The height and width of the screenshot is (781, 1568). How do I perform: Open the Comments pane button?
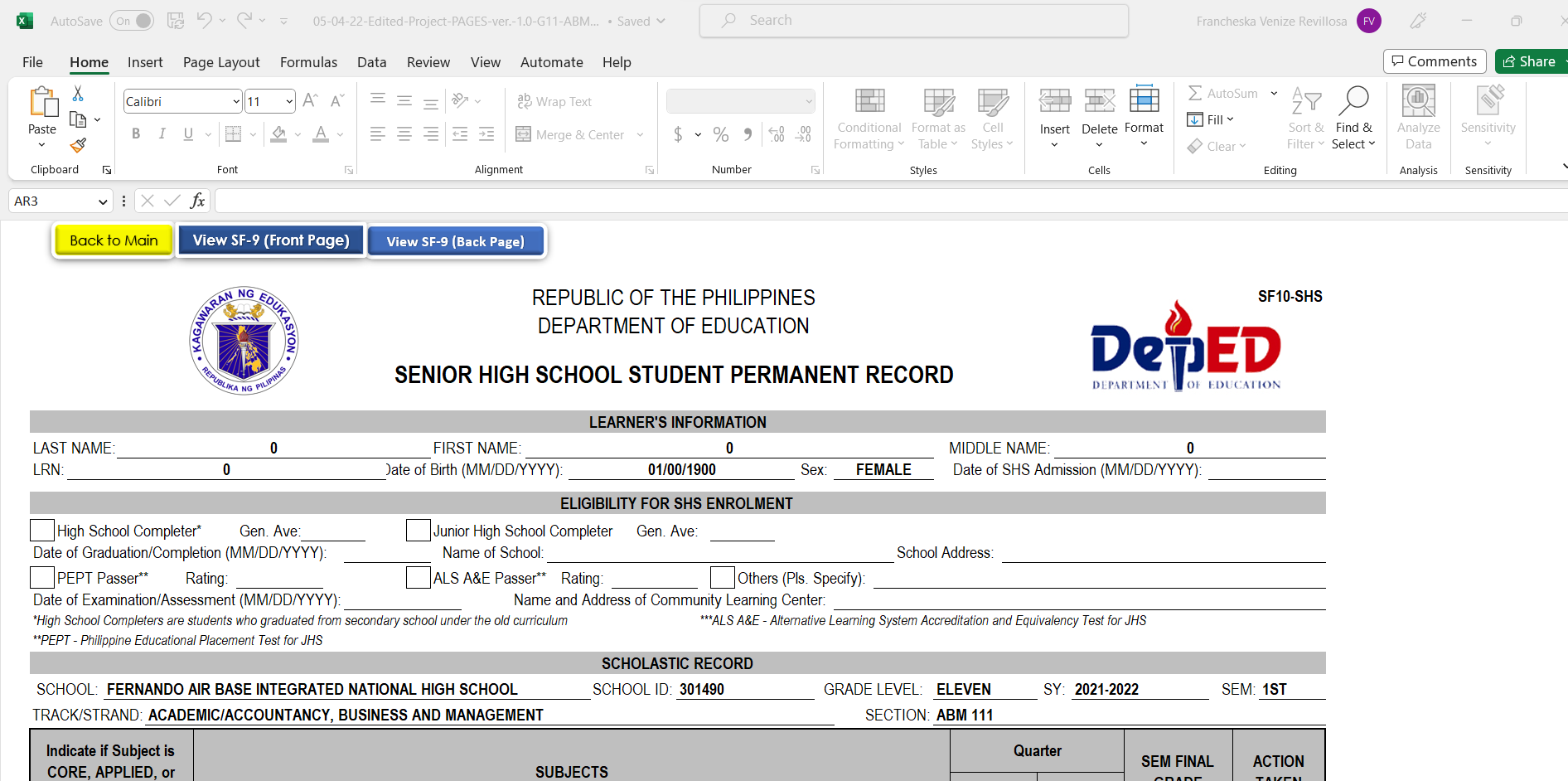tap(1435, 61)
